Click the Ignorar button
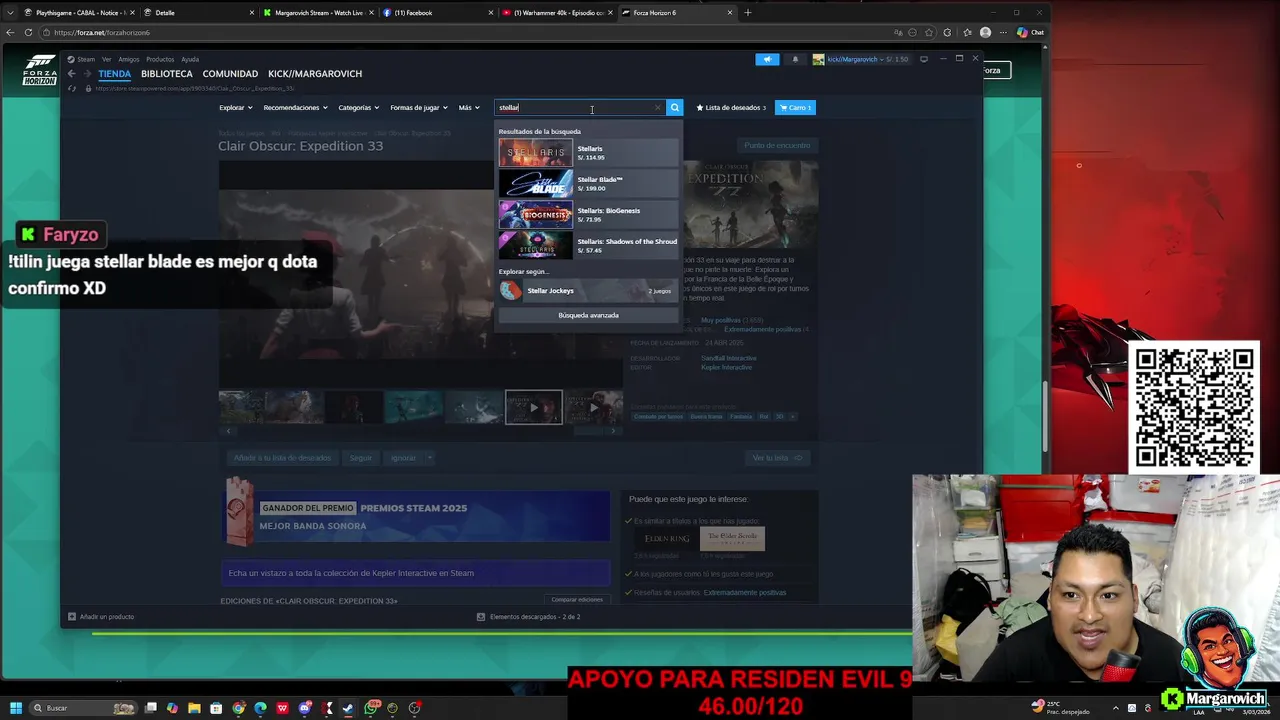The image size is (1280, 720). pyautogui.click(x=403, y=458)
